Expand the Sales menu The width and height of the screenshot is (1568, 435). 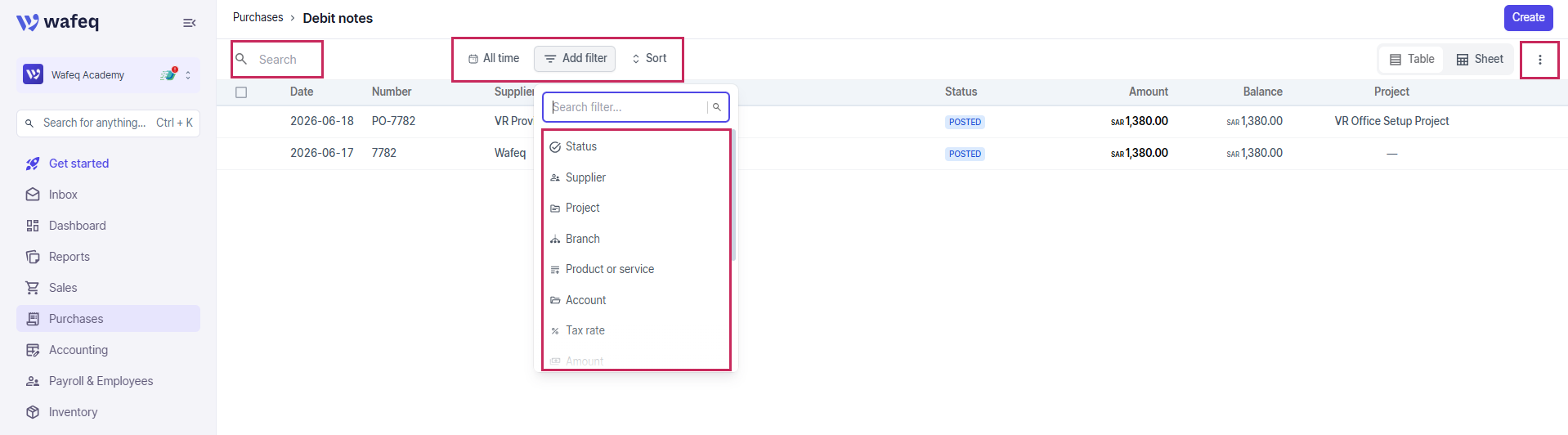click(x=108, y=288)
